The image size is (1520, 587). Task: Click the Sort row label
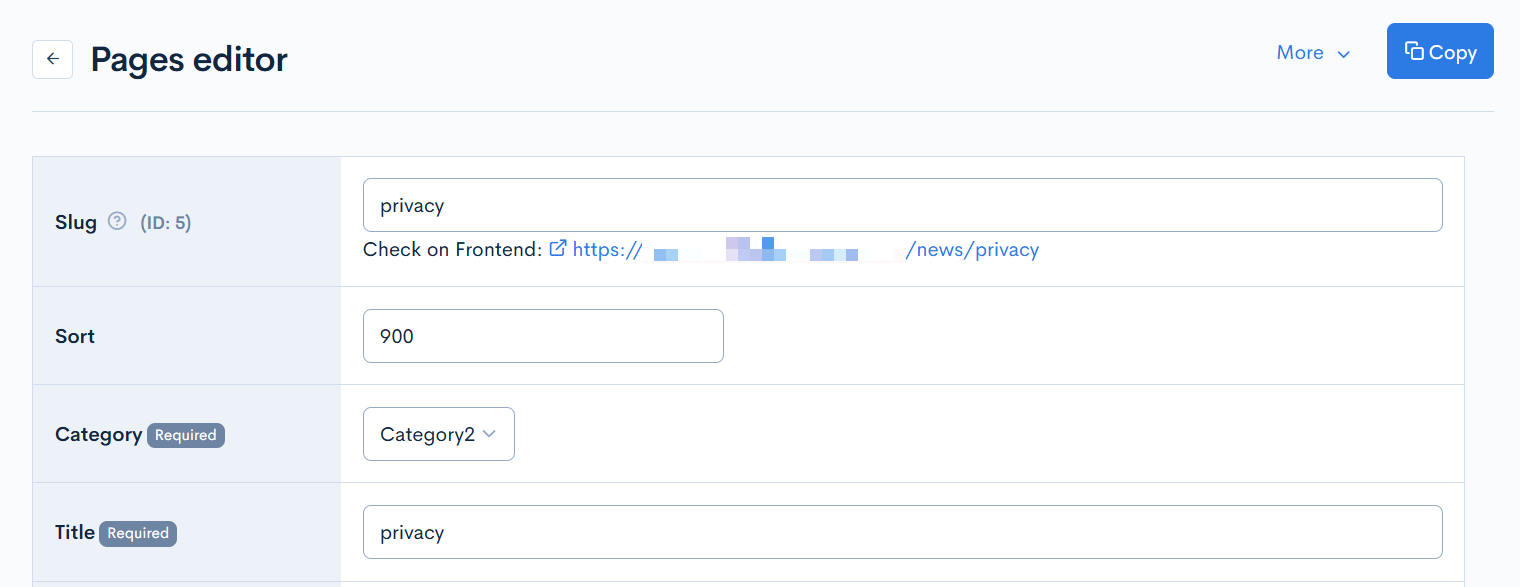click(x=74, y=336)
